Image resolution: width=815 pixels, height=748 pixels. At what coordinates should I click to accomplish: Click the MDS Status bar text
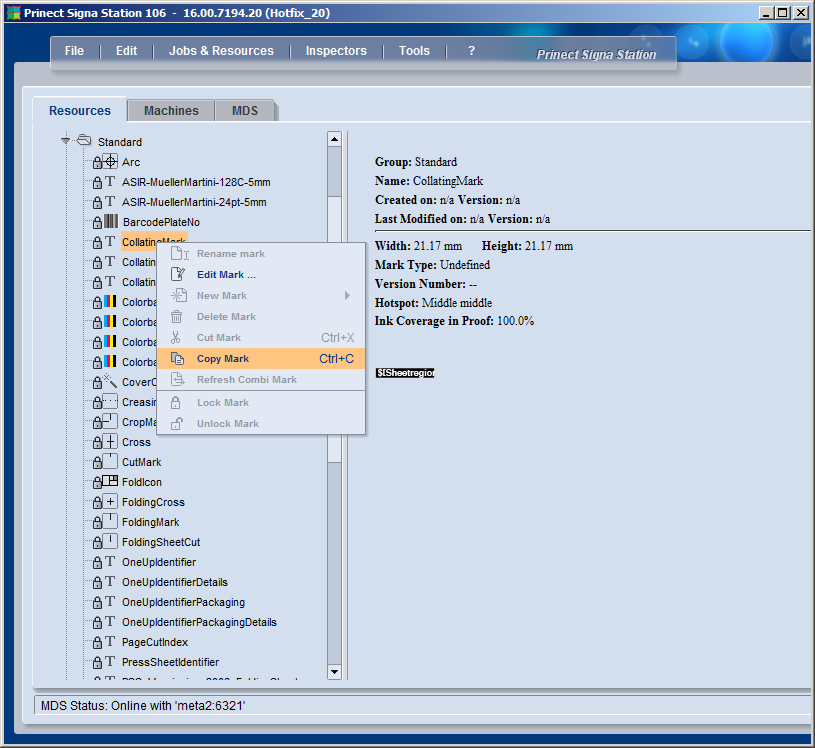pos(143,705)
